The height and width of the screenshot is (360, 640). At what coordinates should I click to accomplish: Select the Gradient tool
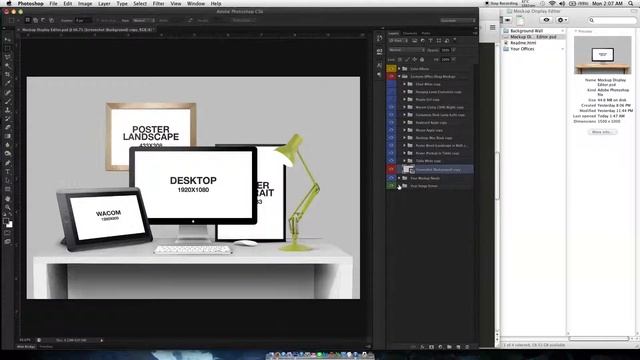pos(8,136)
